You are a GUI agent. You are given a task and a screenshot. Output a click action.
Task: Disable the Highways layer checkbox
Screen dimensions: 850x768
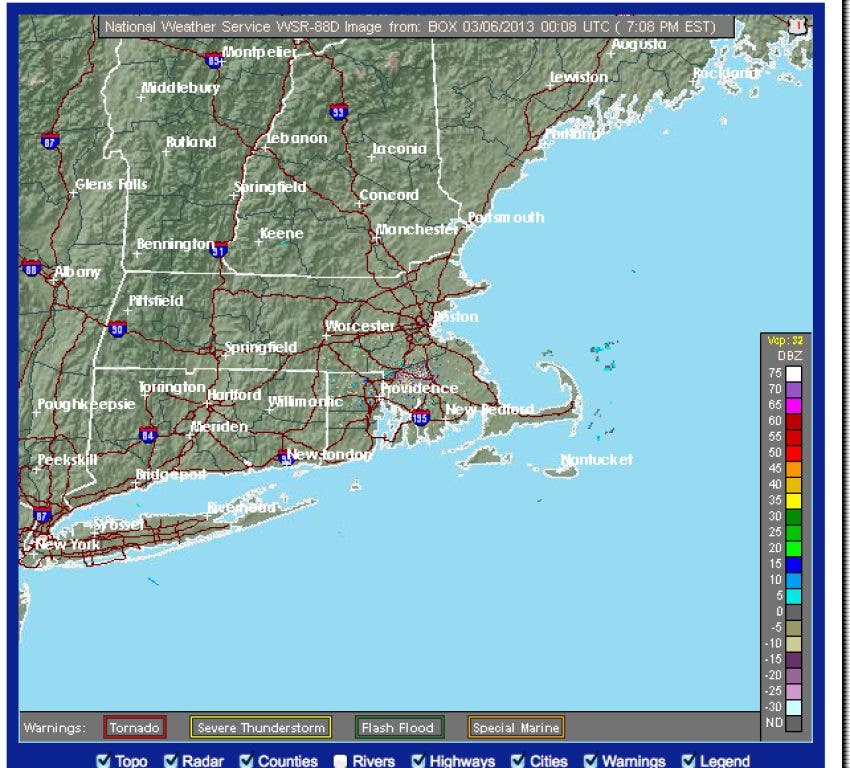[x=418, y=761]
